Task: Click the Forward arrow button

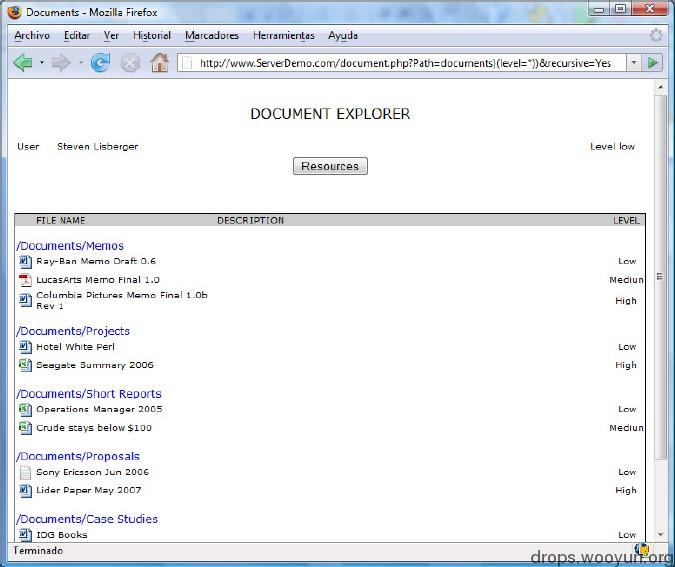Action: click(61, 63)
